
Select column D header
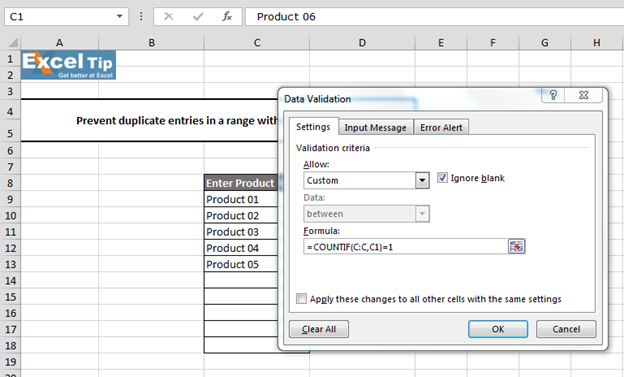point(362,43)
